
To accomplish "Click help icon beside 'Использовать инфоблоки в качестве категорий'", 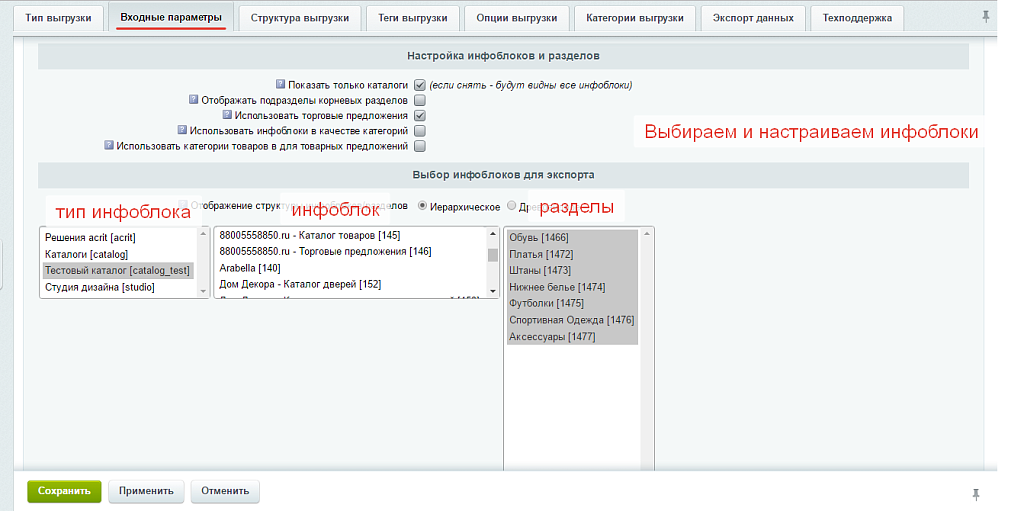I will (182, 130).
